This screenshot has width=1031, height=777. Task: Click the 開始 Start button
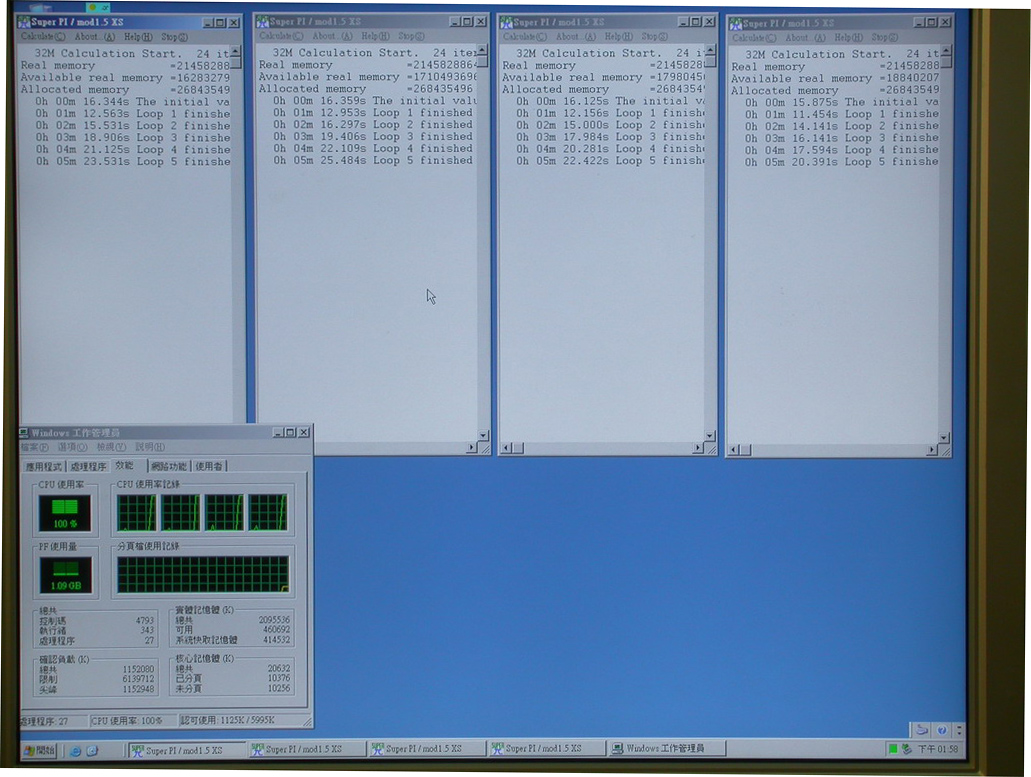click(39, 750)
